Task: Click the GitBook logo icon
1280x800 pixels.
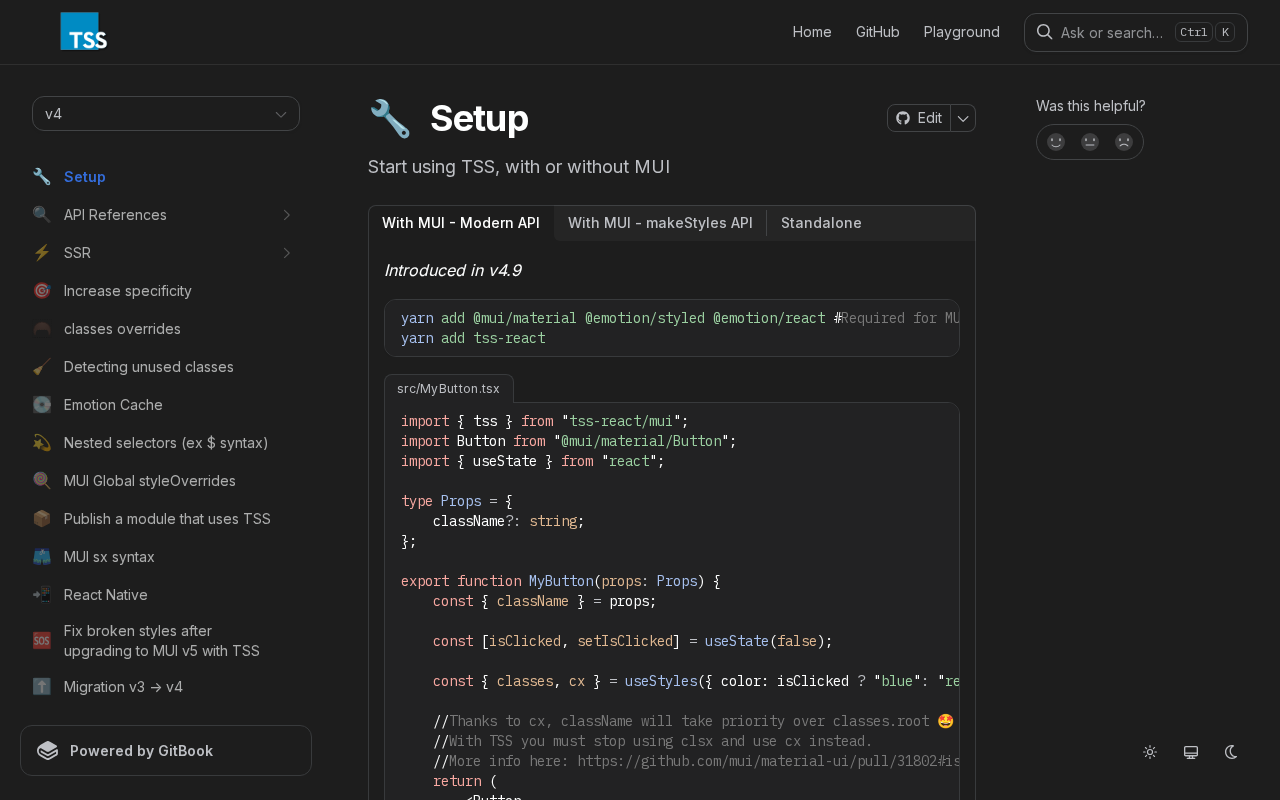Action: 47,751
